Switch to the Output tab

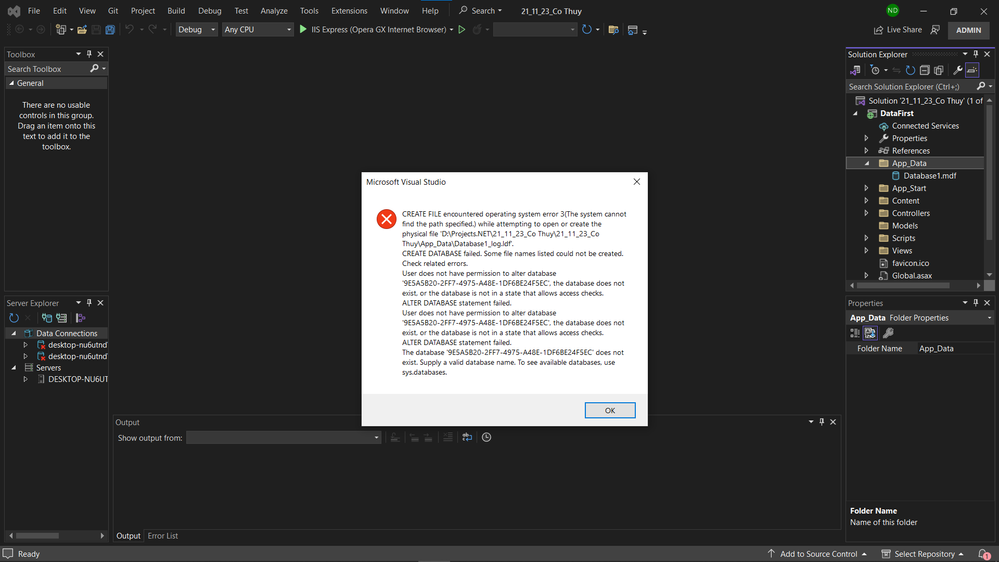(x=128, y=536)
